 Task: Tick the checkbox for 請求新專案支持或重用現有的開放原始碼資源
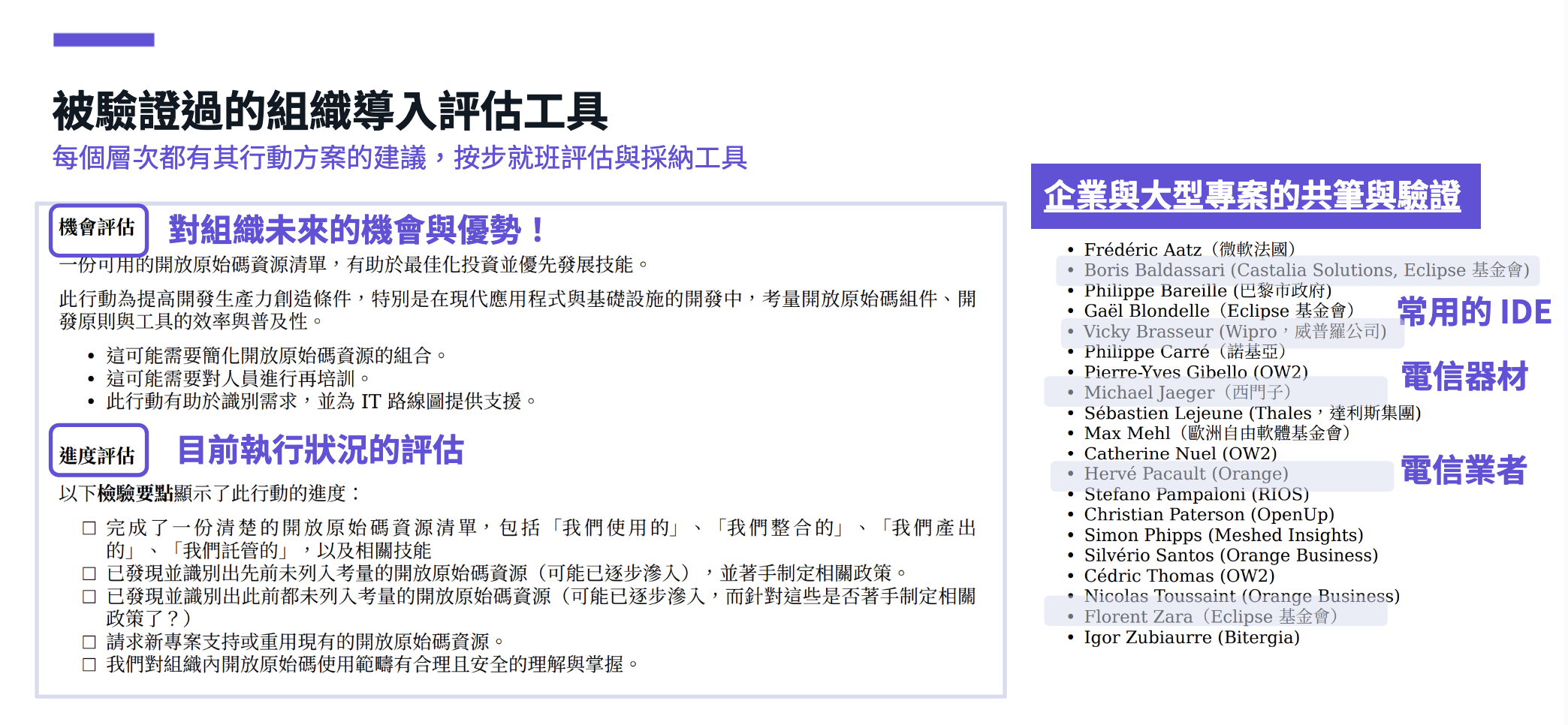pos(89,642)
